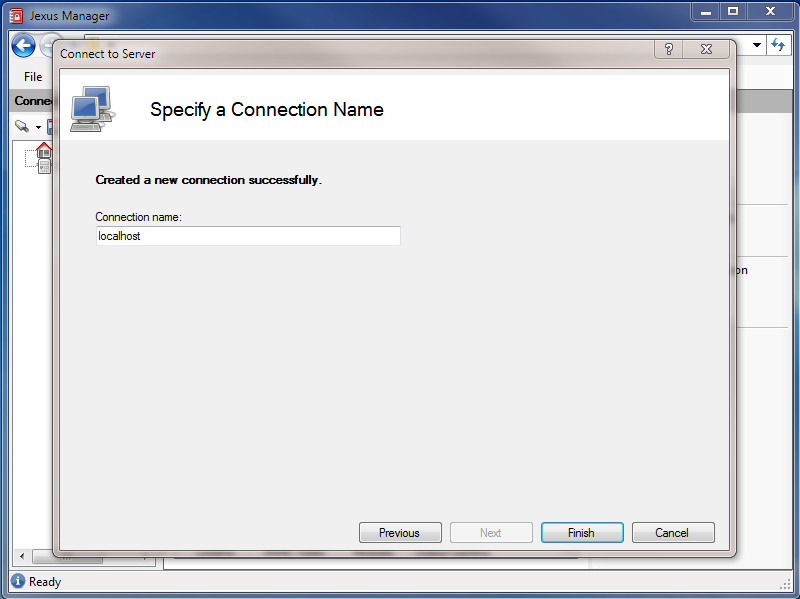Select the localhost server icon in the tree
This screenshot has width=800, height=599.
[x=44, y=168]
